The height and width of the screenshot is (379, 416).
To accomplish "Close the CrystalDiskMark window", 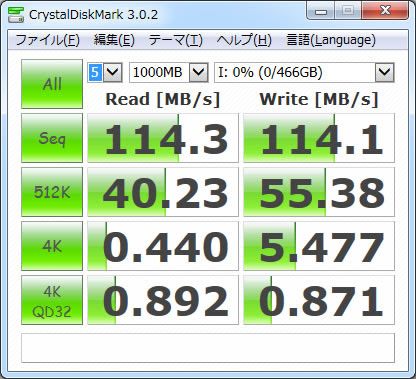I will pos(385,11).
